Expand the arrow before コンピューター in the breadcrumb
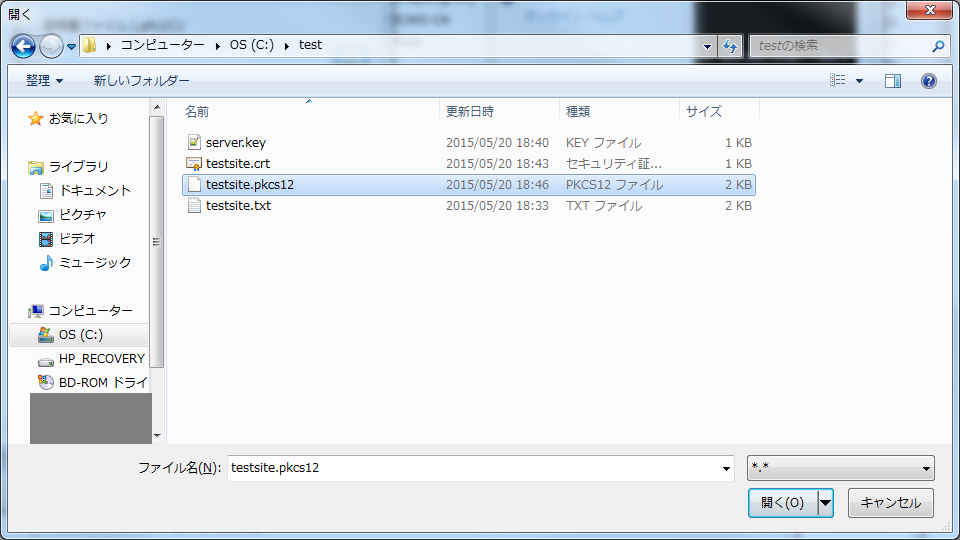Screen dimensions: 960x540 [108, 46]
